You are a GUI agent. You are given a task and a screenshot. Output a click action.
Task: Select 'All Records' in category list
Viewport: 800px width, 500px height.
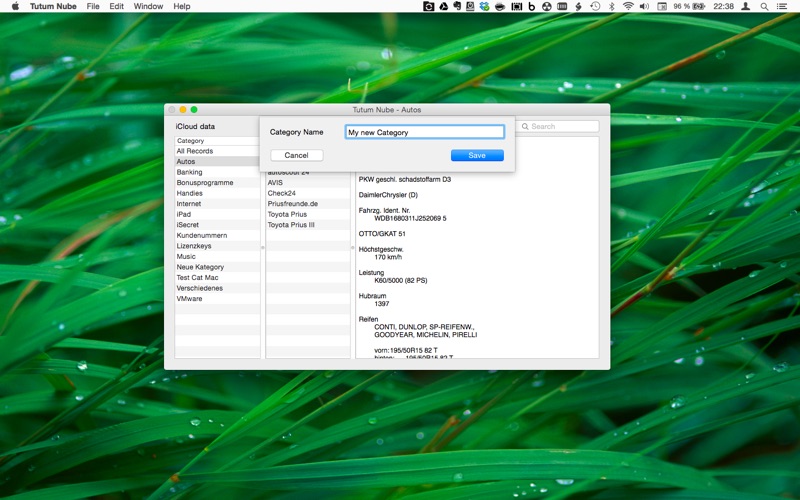point(217,151)
